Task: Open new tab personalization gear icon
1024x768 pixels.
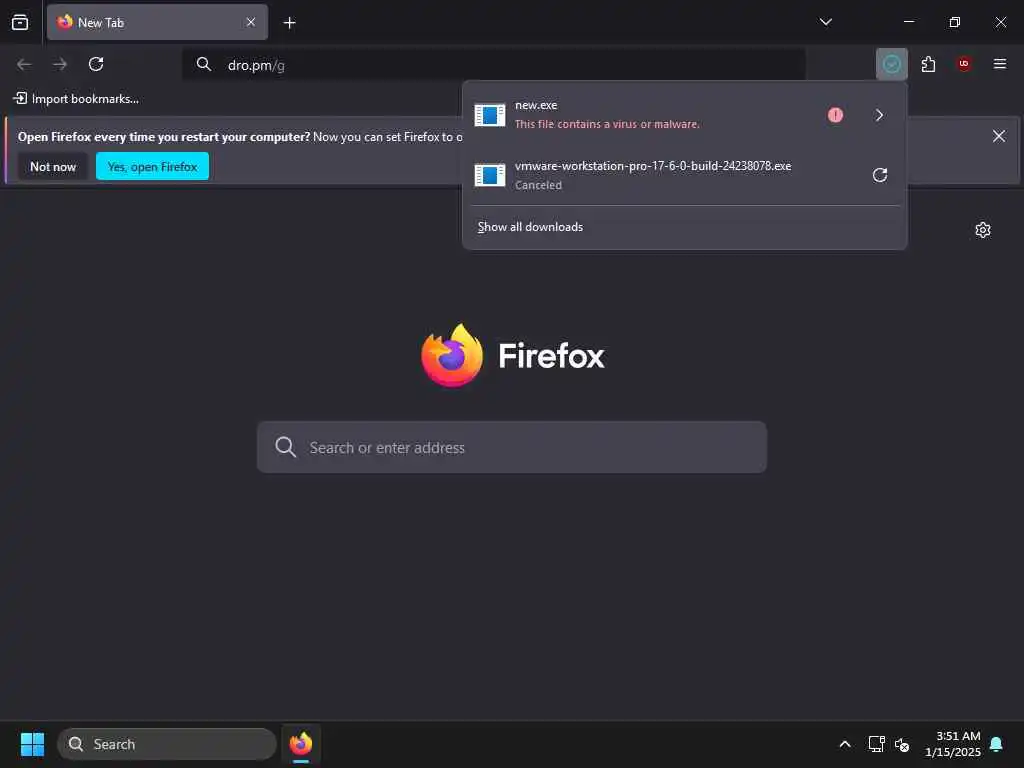Action: pos(983,230)
